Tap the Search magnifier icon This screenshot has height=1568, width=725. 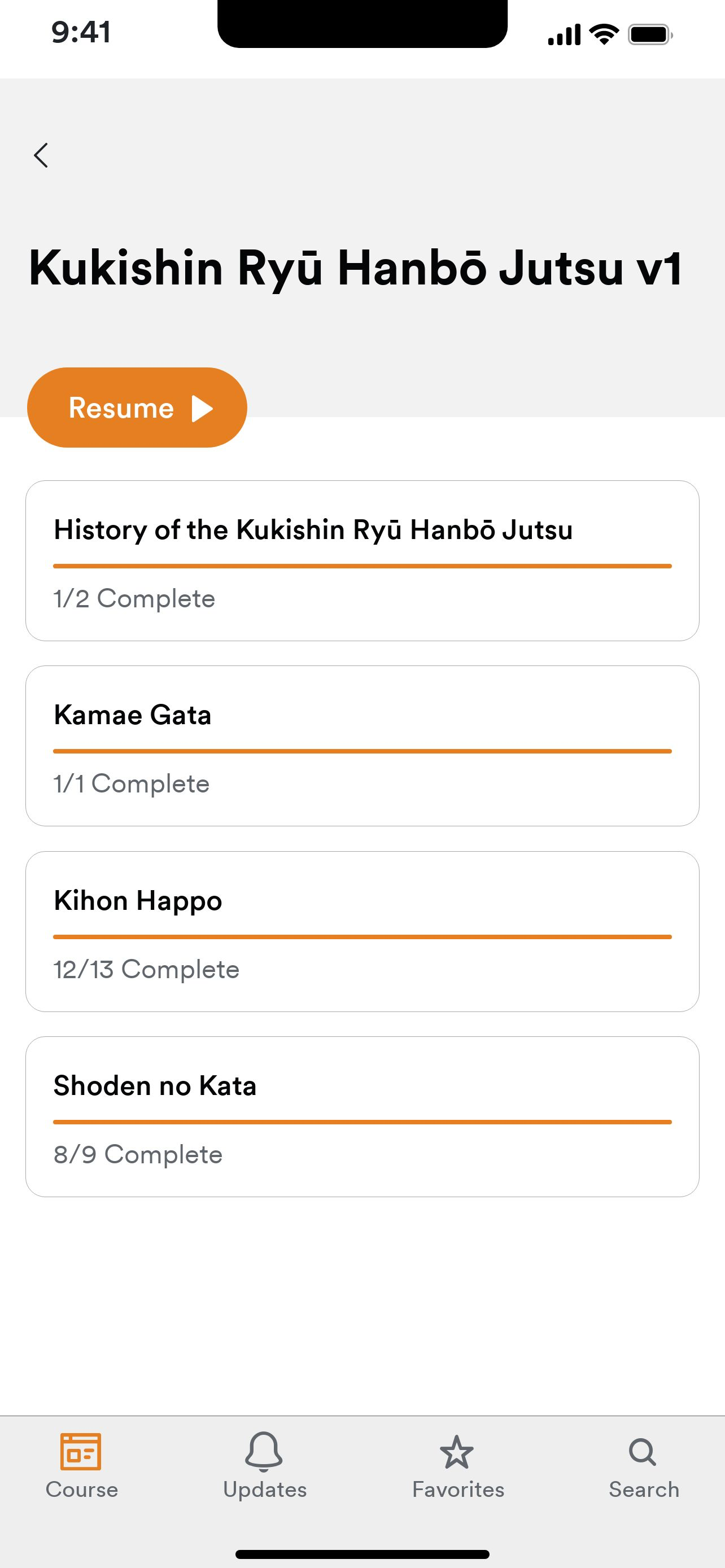pos(643,1452)
